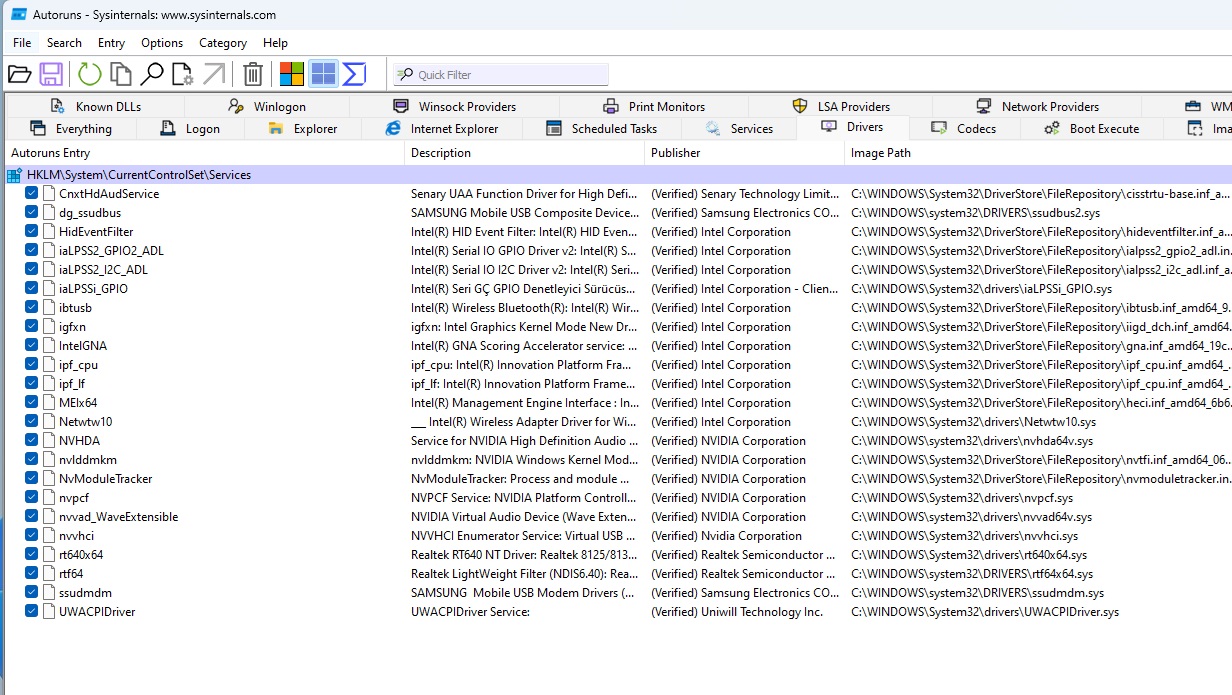Click the file icon beside rtf64
Image resolution: width=1232 pixels, height=695 pixels.
click(49, 574)
